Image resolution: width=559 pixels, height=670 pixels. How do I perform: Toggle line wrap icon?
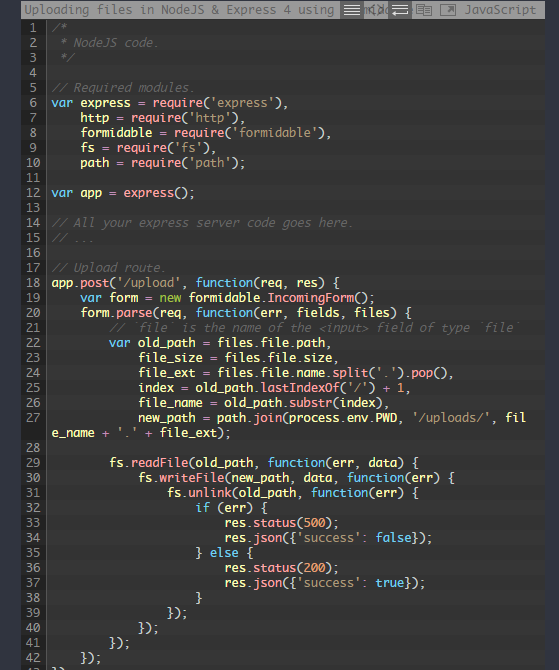pyautogui.click(x=400, y=10)
